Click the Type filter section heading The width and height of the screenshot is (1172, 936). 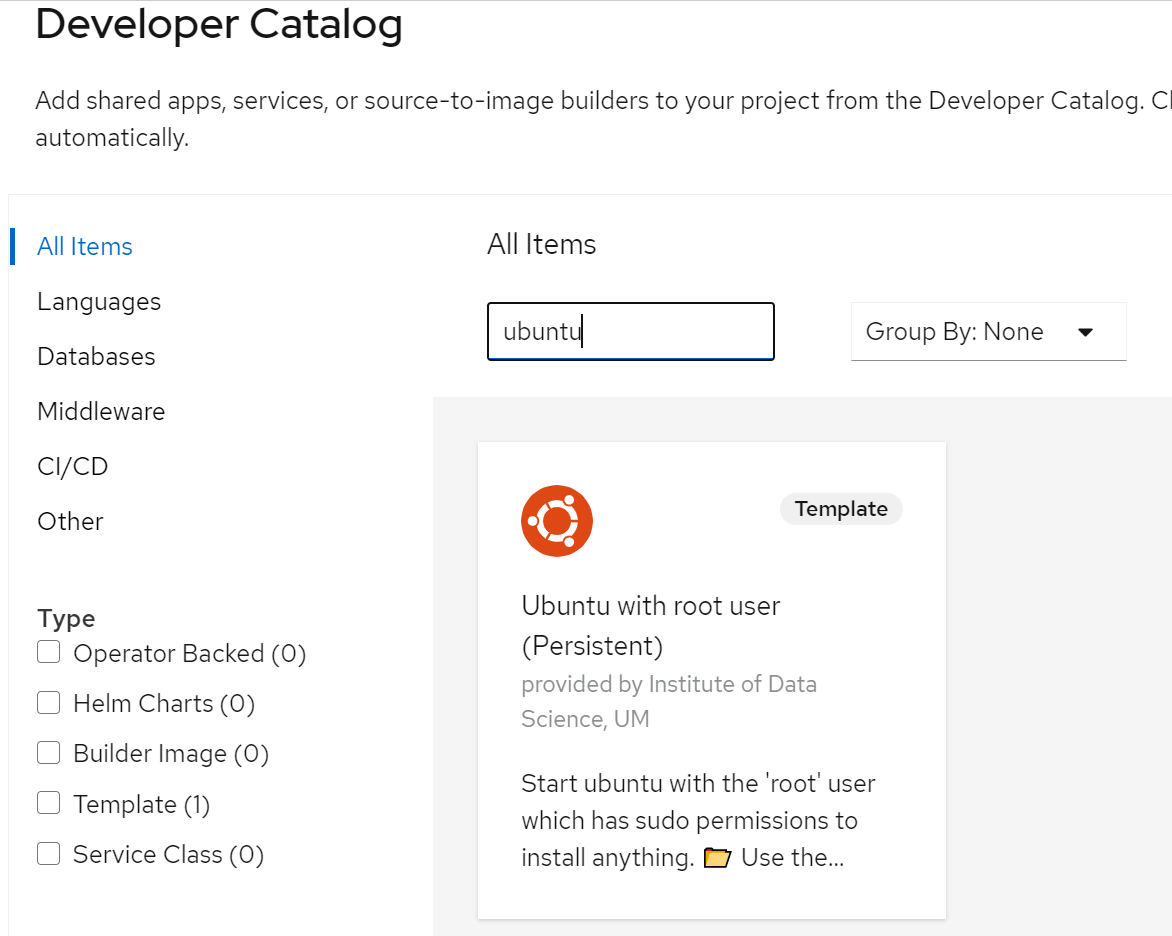pyautogui.click(x=67, y=618)
